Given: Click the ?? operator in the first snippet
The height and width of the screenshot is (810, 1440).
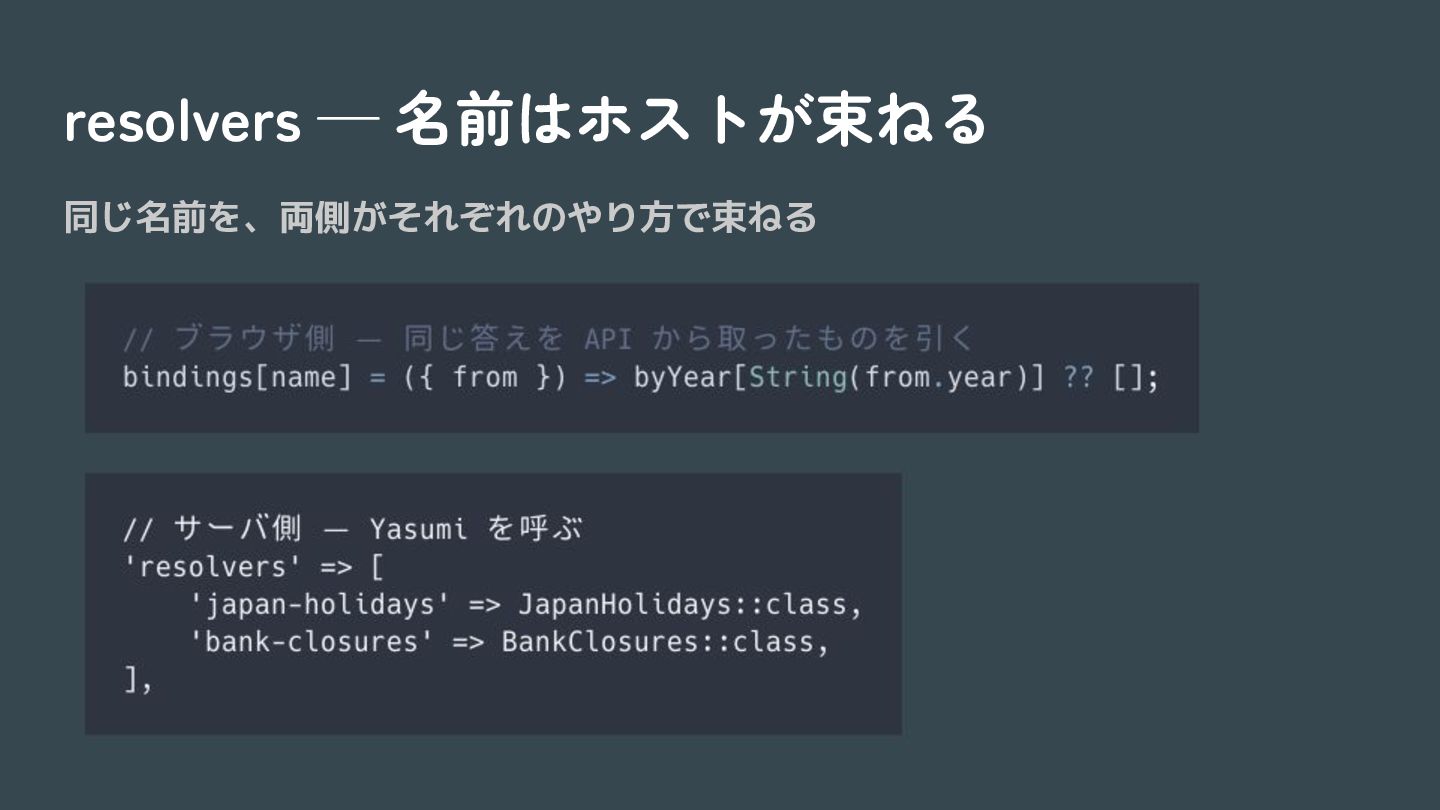Looking at the screenshot, I should point(1079,378).
